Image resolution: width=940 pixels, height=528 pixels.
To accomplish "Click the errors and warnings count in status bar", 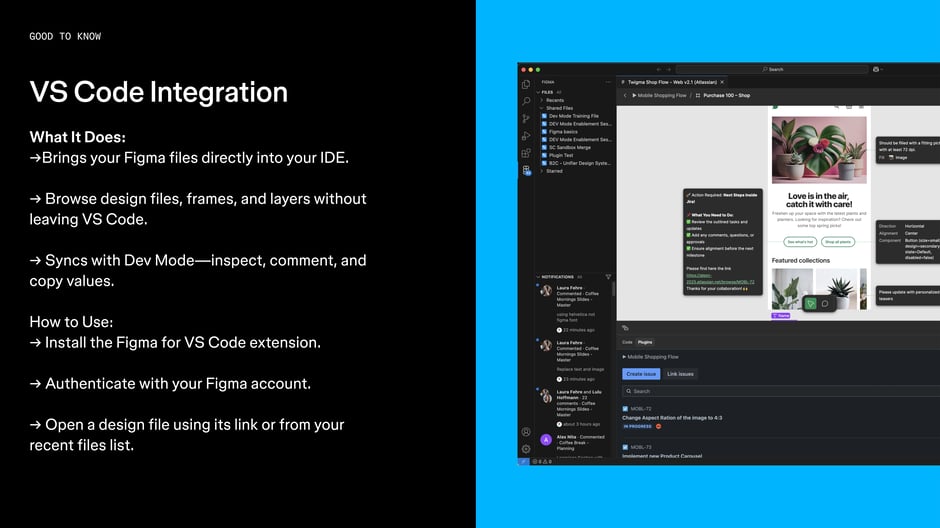I will click(542, 461).
